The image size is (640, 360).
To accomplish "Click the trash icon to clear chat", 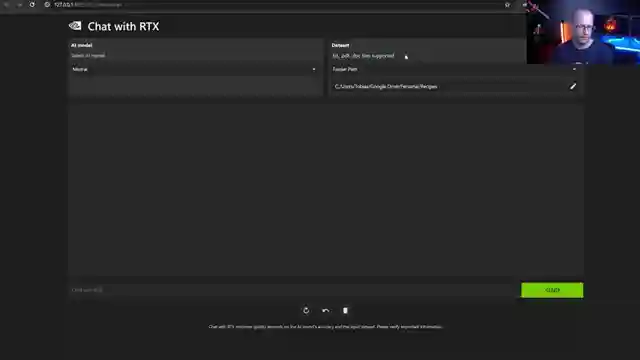I will click(x=345, y=311).
